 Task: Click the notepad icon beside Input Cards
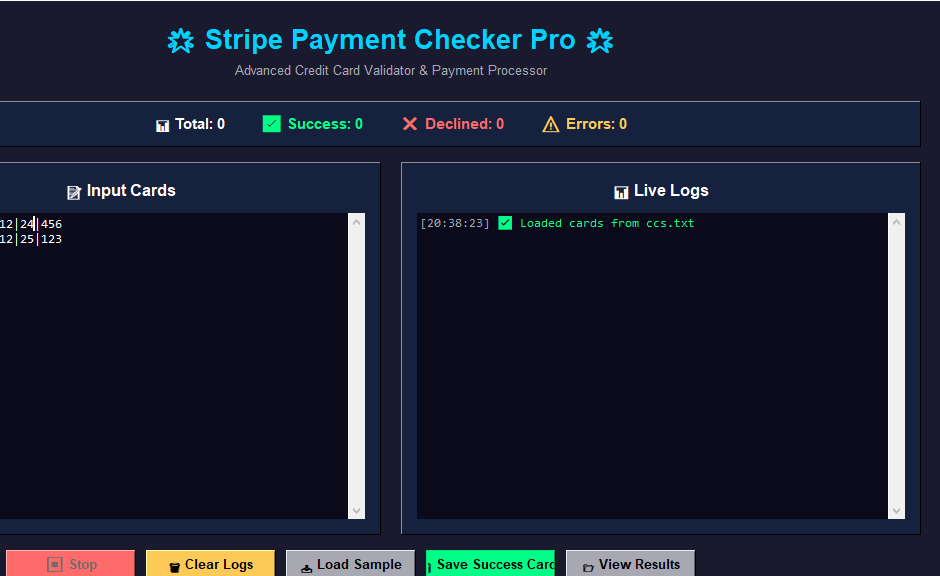coord(74,192)
